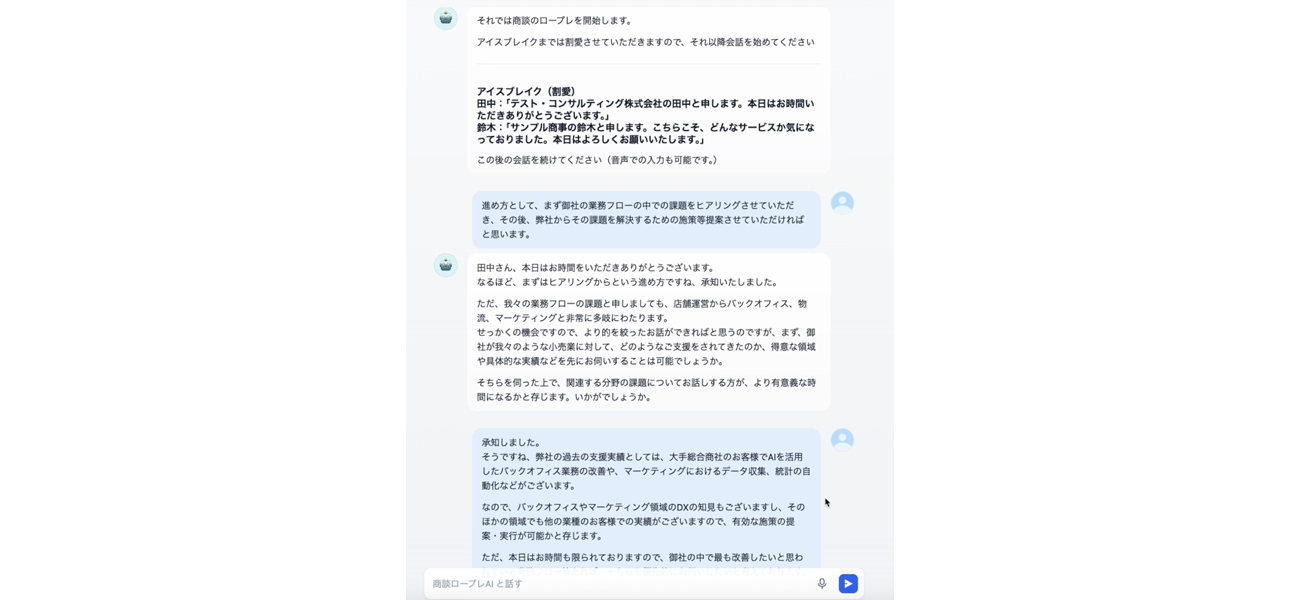Click the user text about 大手総合商社 AI実績
The width and height of the screenshot is (1300, 600).
click(x=646, y=471)
